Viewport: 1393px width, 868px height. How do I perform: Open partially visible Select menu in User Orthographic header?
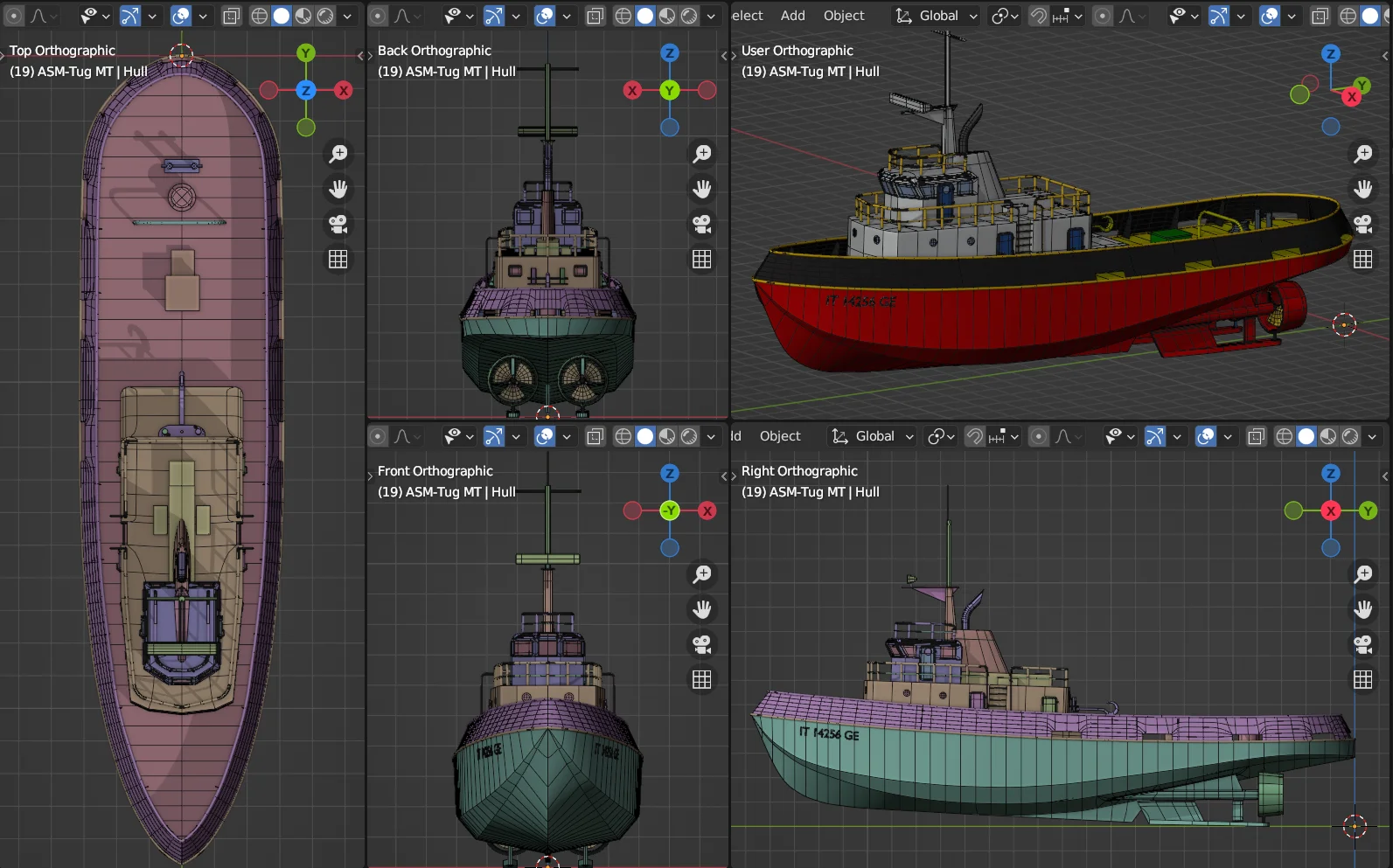click(747, 16)
